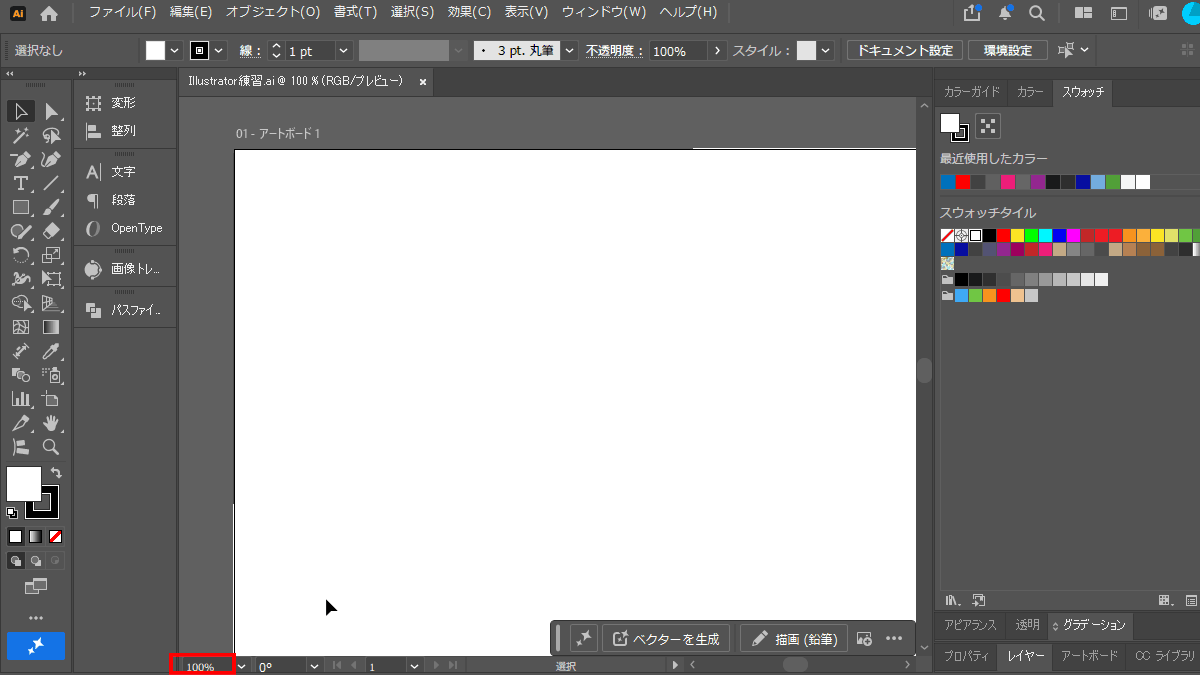Select the Column Graph tool
Image resolution: width=1200 pixels, height=675 pixels.
pos(21,399)
